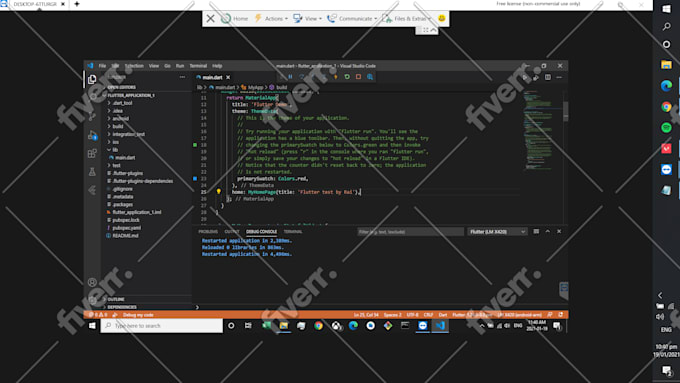Click the debug console filter input
The image size is (680, 383).
pos(410,232)
